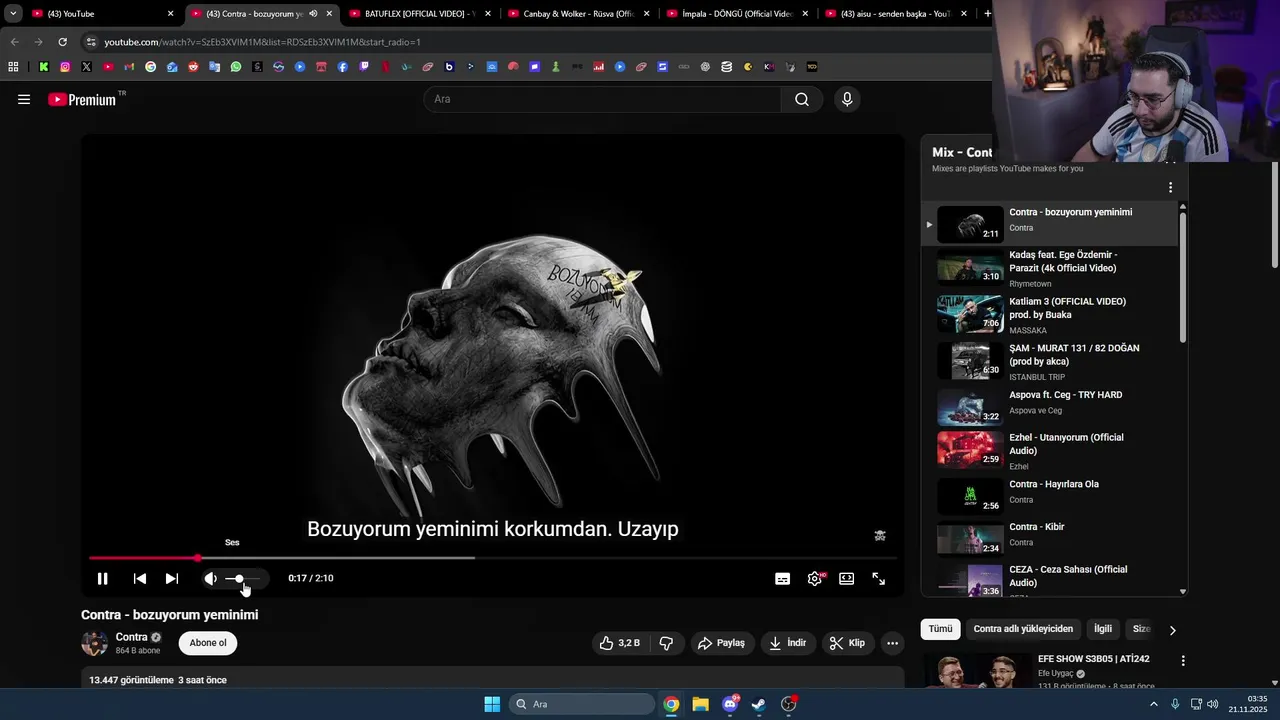The width and height of the screenshot is (1280, 720).
Task: Play ŞAM - MURAT 131 / 82 DOĞAN
Action: [x=1050, y=362]
